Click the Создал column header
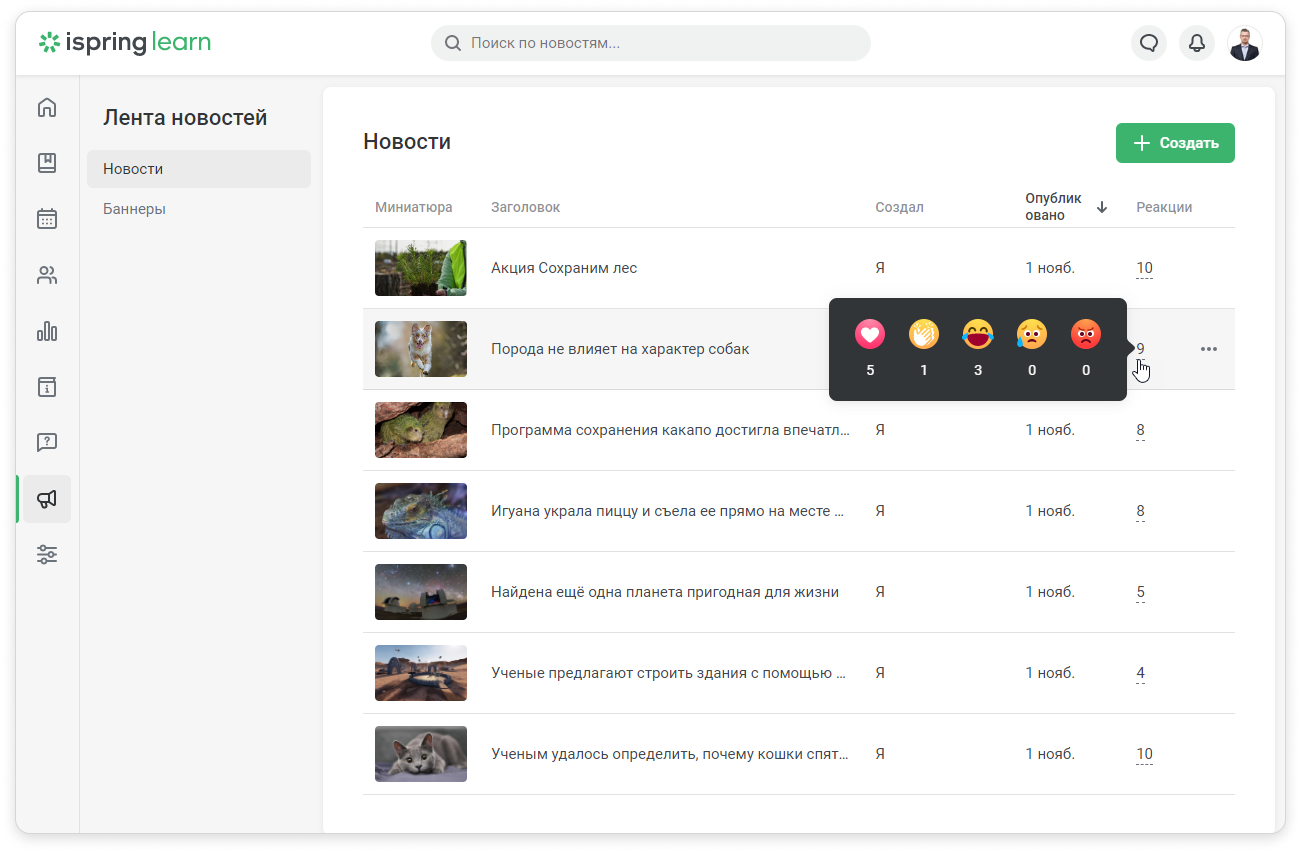This screenshot has height=853, width=1301. pyautogui.click(x=899, y=207)
